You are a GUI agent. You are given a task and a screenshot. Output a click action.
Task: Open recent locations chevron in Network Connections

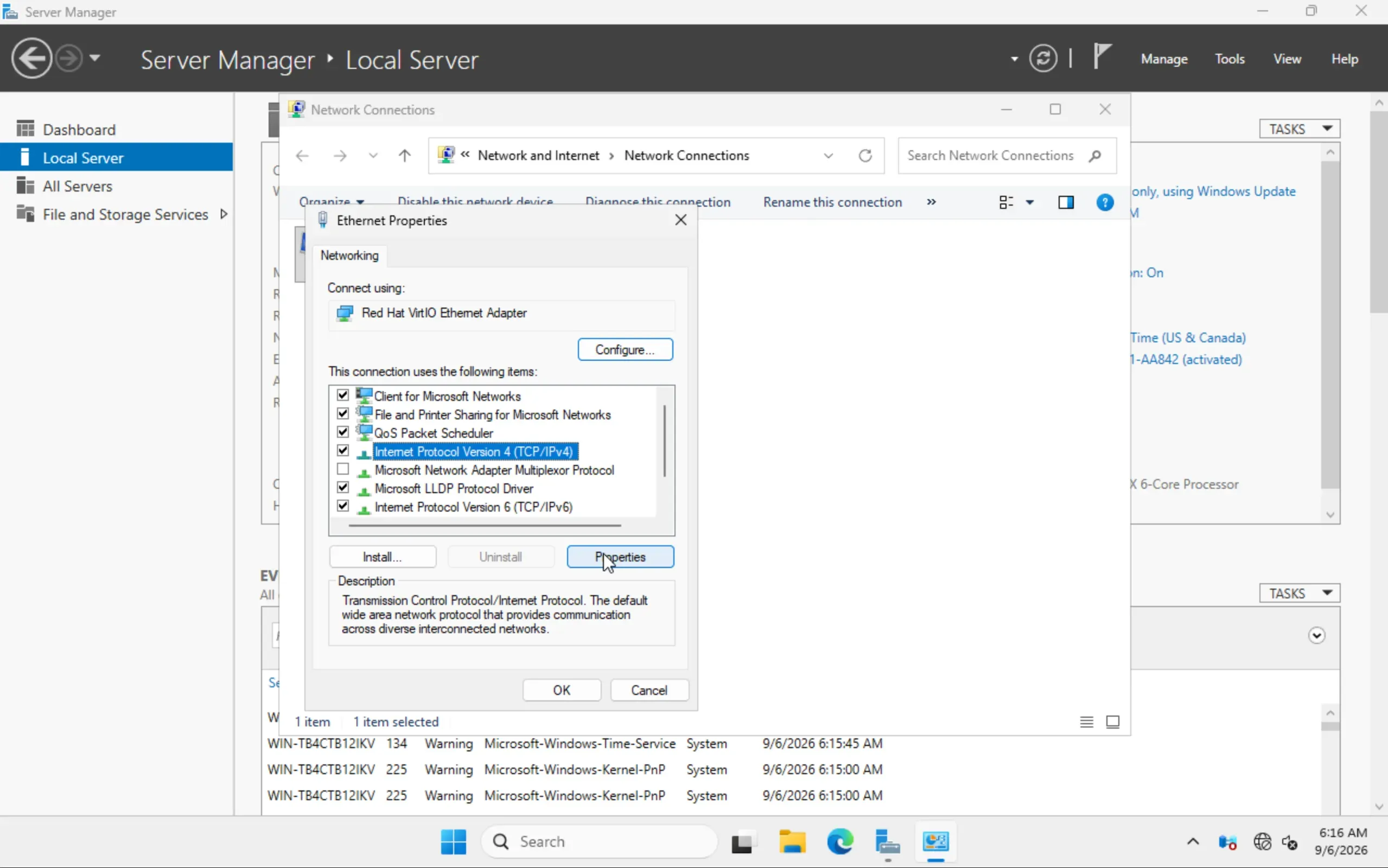coord(373,156)
